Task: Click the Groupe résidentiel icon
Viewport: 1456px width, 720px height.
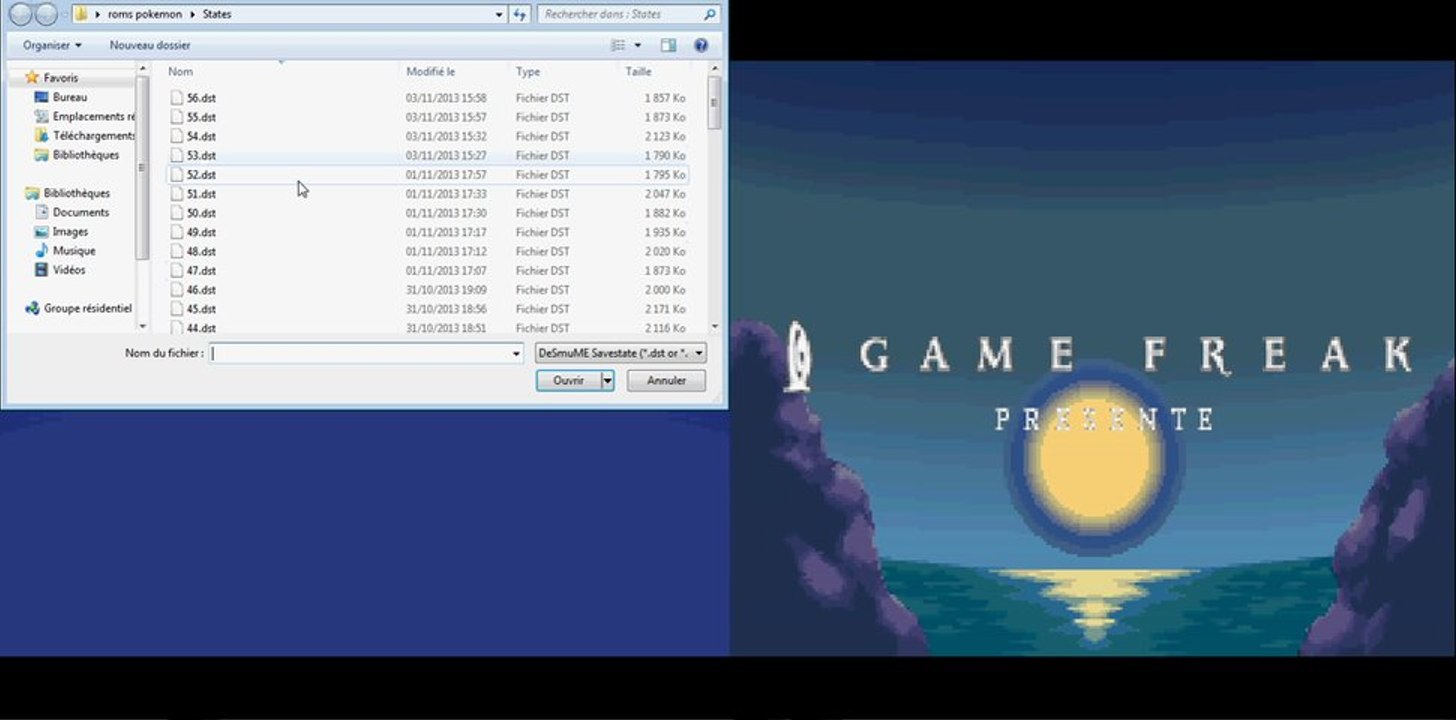Action: coord(32,309)
